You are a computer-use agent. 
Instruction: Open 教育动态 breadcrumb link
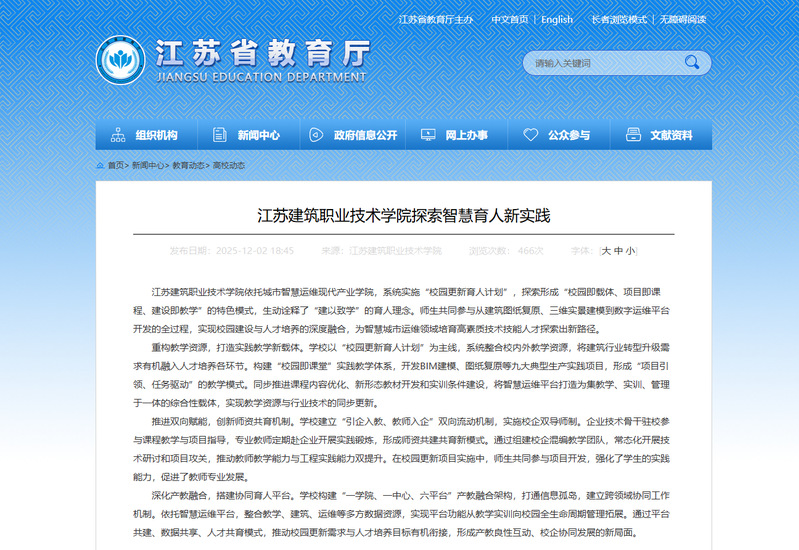(x=188, y=165)
